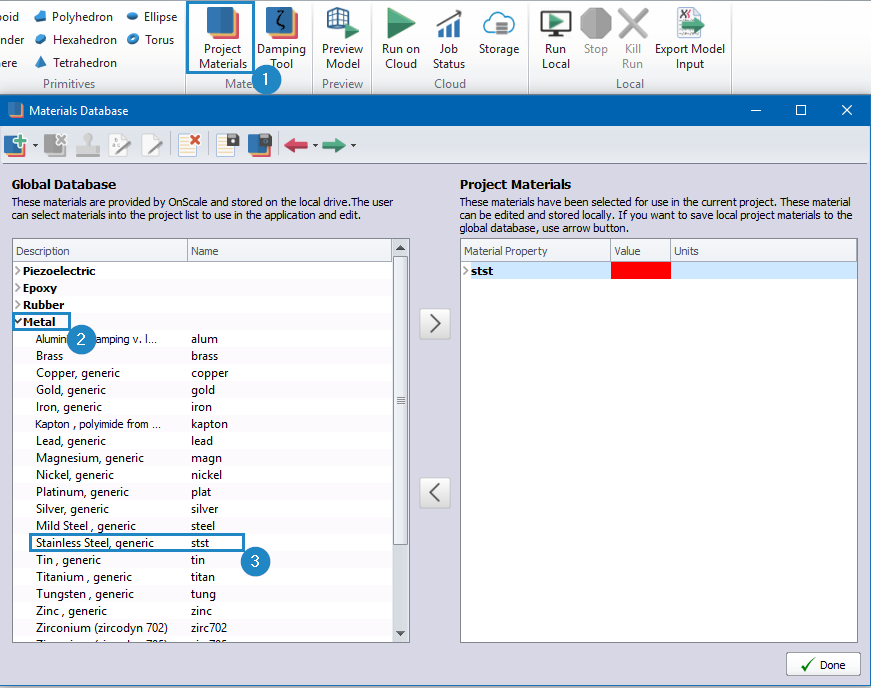The width and height of the screenshot is (871, 688).
Task: Click the Global Database scroll-up arrow
Action: [x=401, y=248]
